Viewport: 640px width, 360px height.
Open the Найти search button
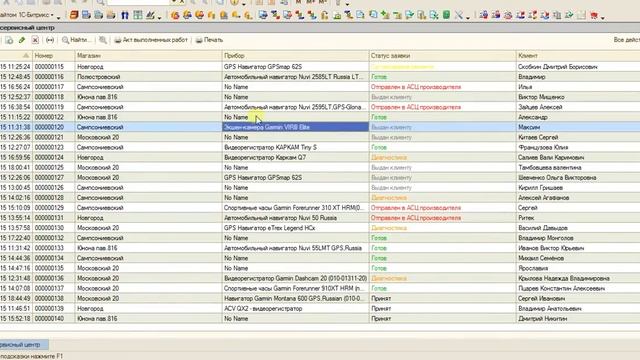pos(76,40)
